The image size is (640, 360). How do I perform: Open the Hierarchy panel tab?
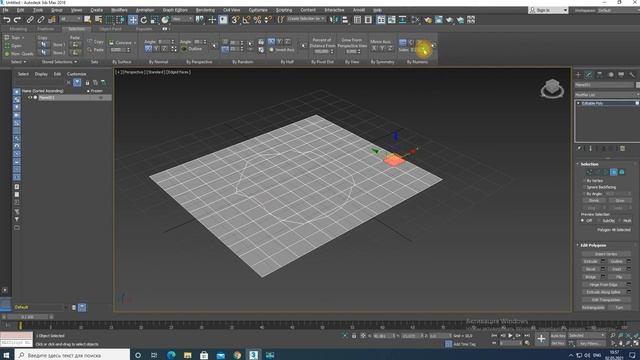click(600, 75)
